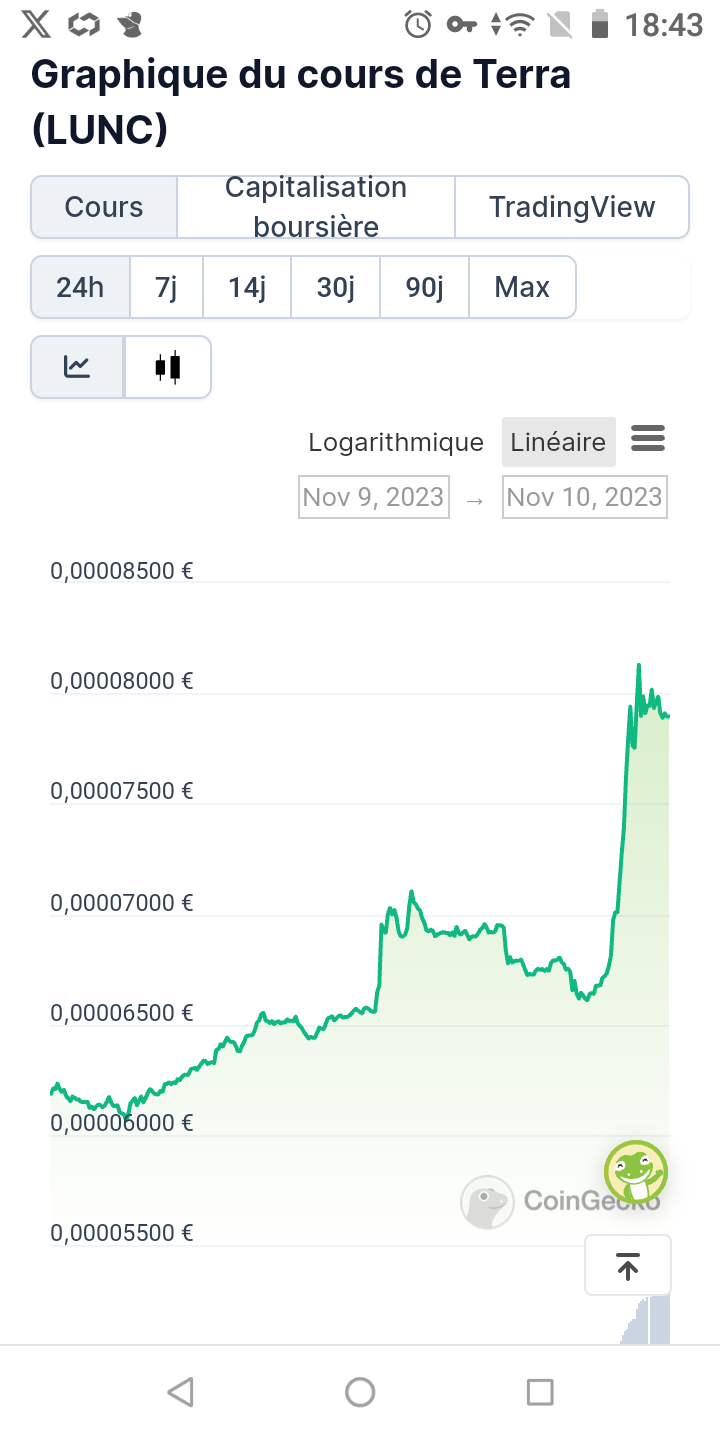Tap the 0,00007000 € axis label

click(122, 903)
